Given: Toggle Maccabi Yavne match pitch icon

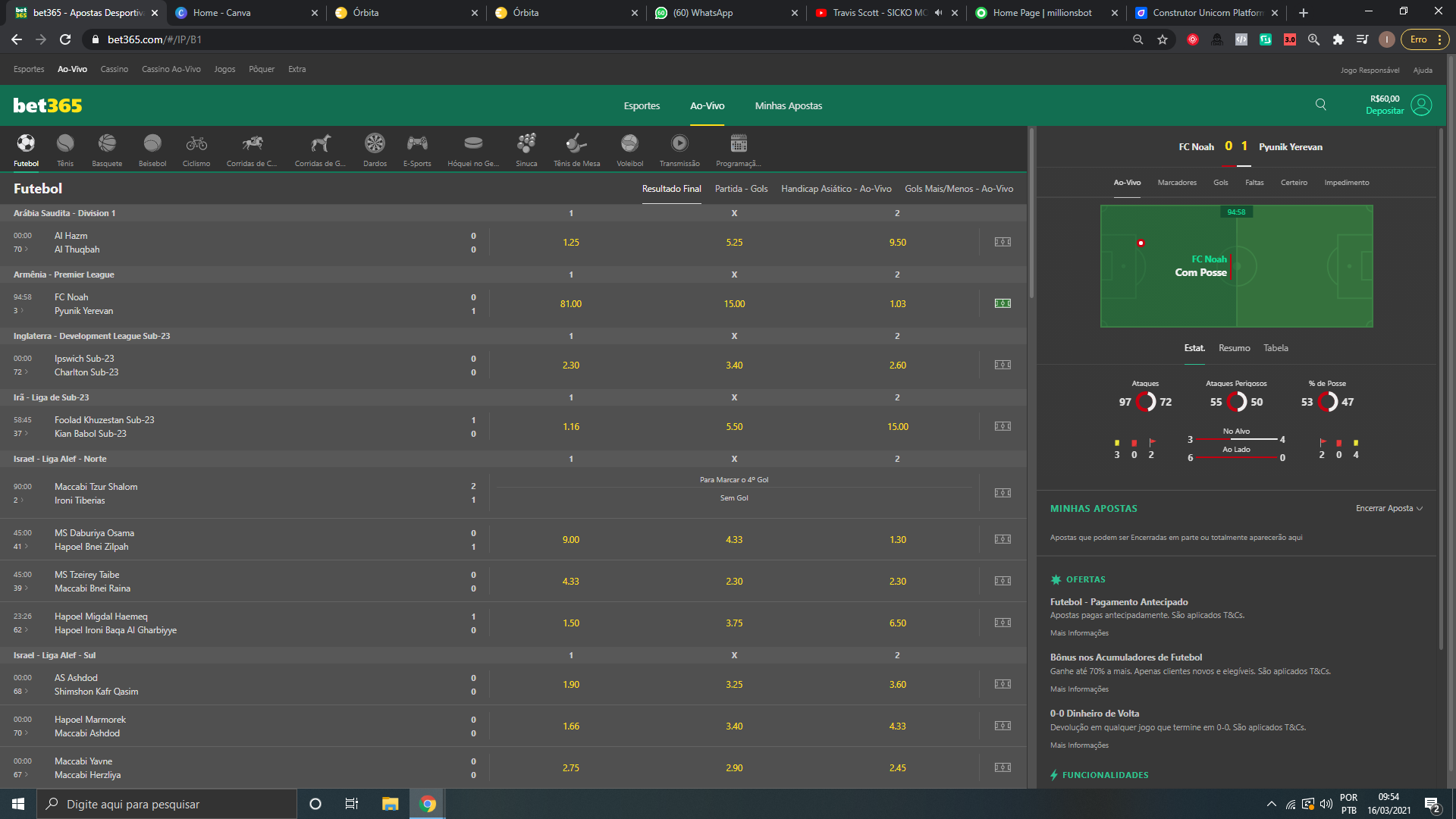Looking at the screenshot, I should [x=1003, y=767].
